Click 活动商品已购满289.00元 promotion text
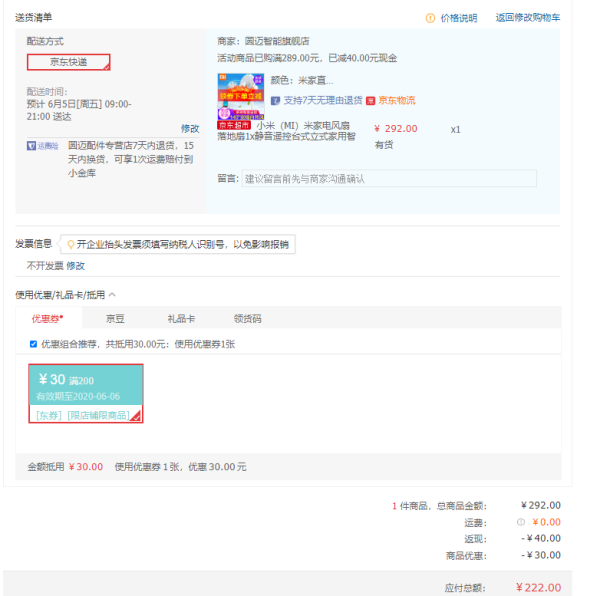The width and height of the screenshot is (600, 596). (307, 58)
